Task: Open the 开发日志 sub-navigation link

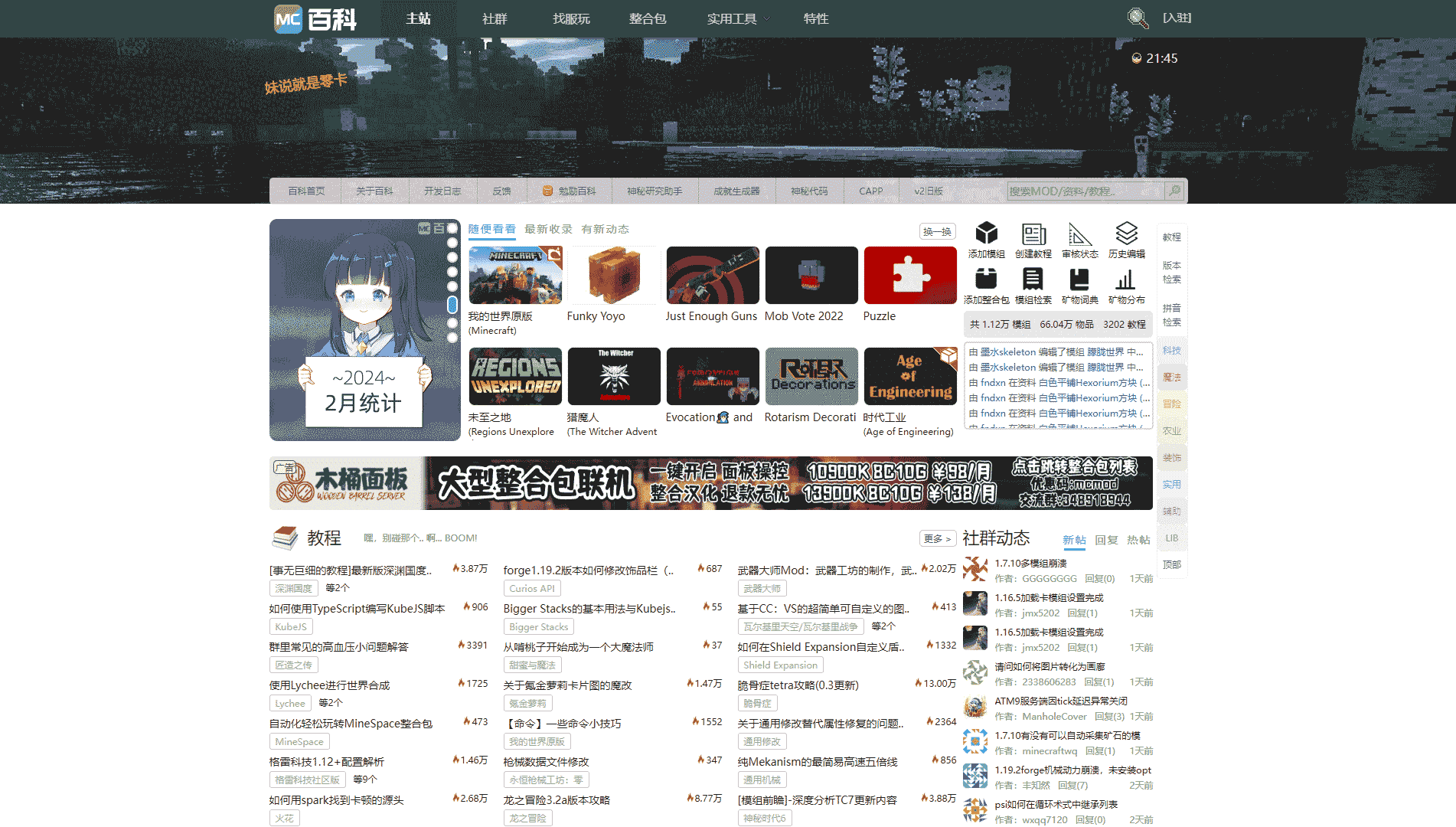Action: click(442, 191)
